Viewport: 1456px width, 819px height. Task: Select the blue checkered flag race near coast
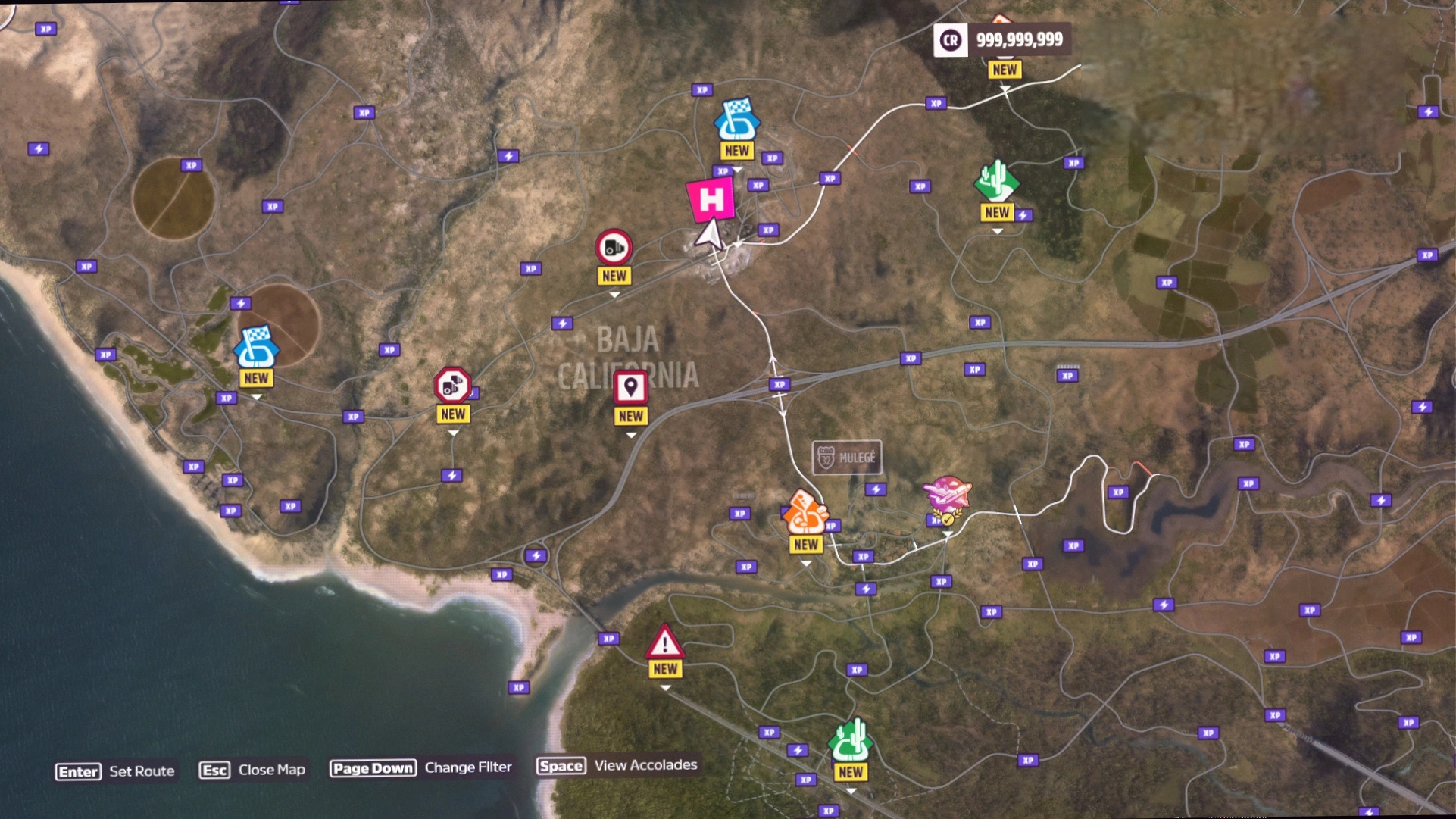(x=256, y=347)
